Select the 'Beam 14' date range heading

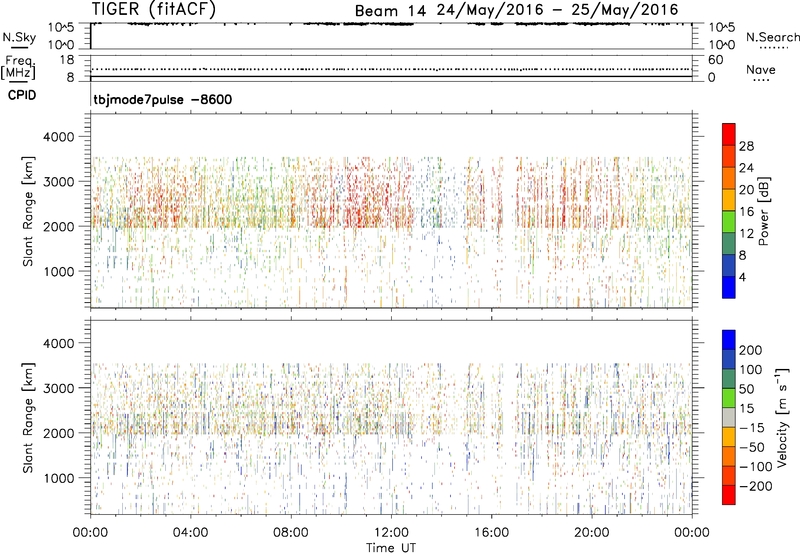[516, 10]
